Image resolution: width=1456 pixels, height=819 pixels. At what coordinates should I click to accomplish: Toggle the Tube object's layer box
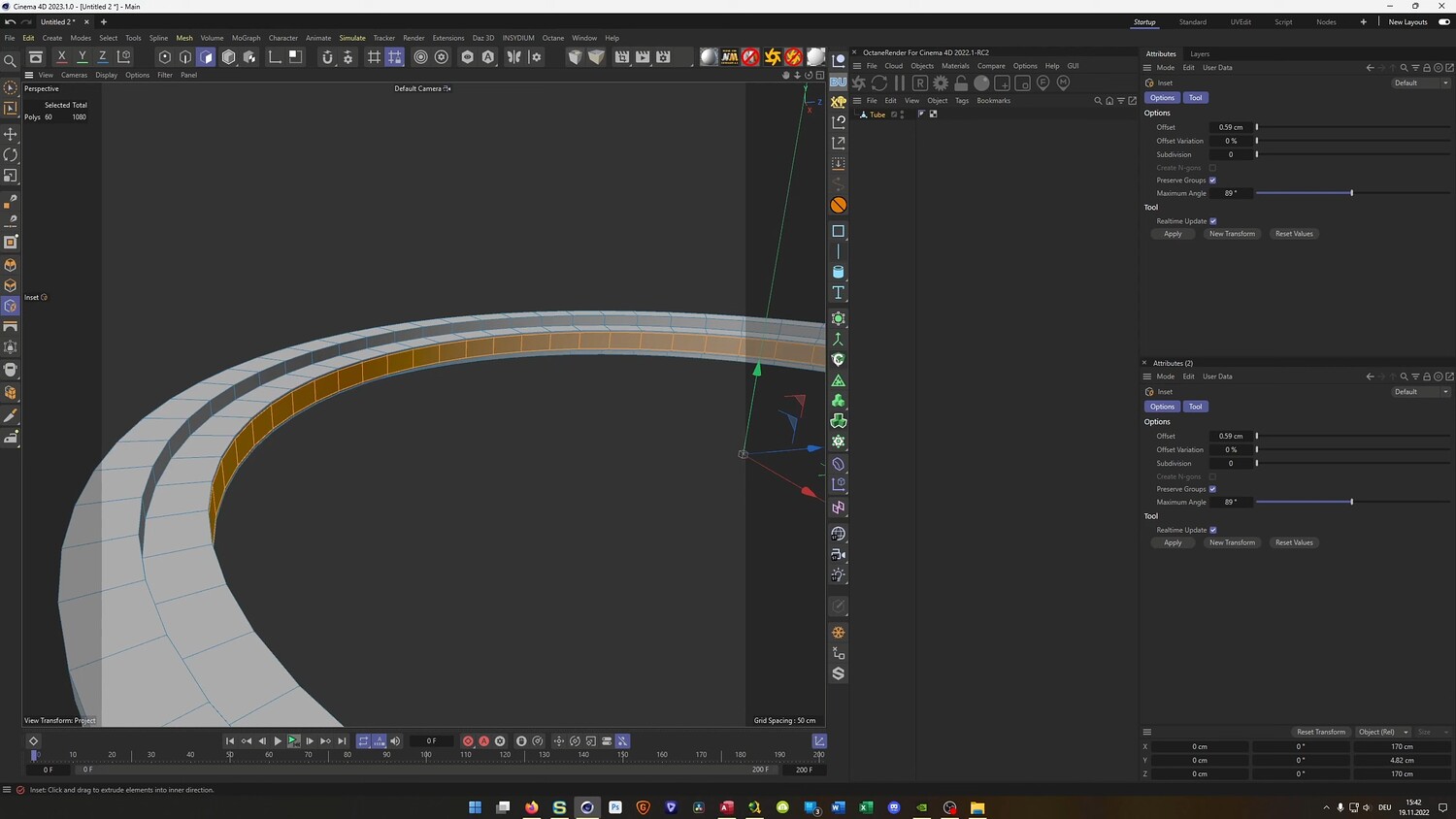pyautogui.click(x=894, y=115)
